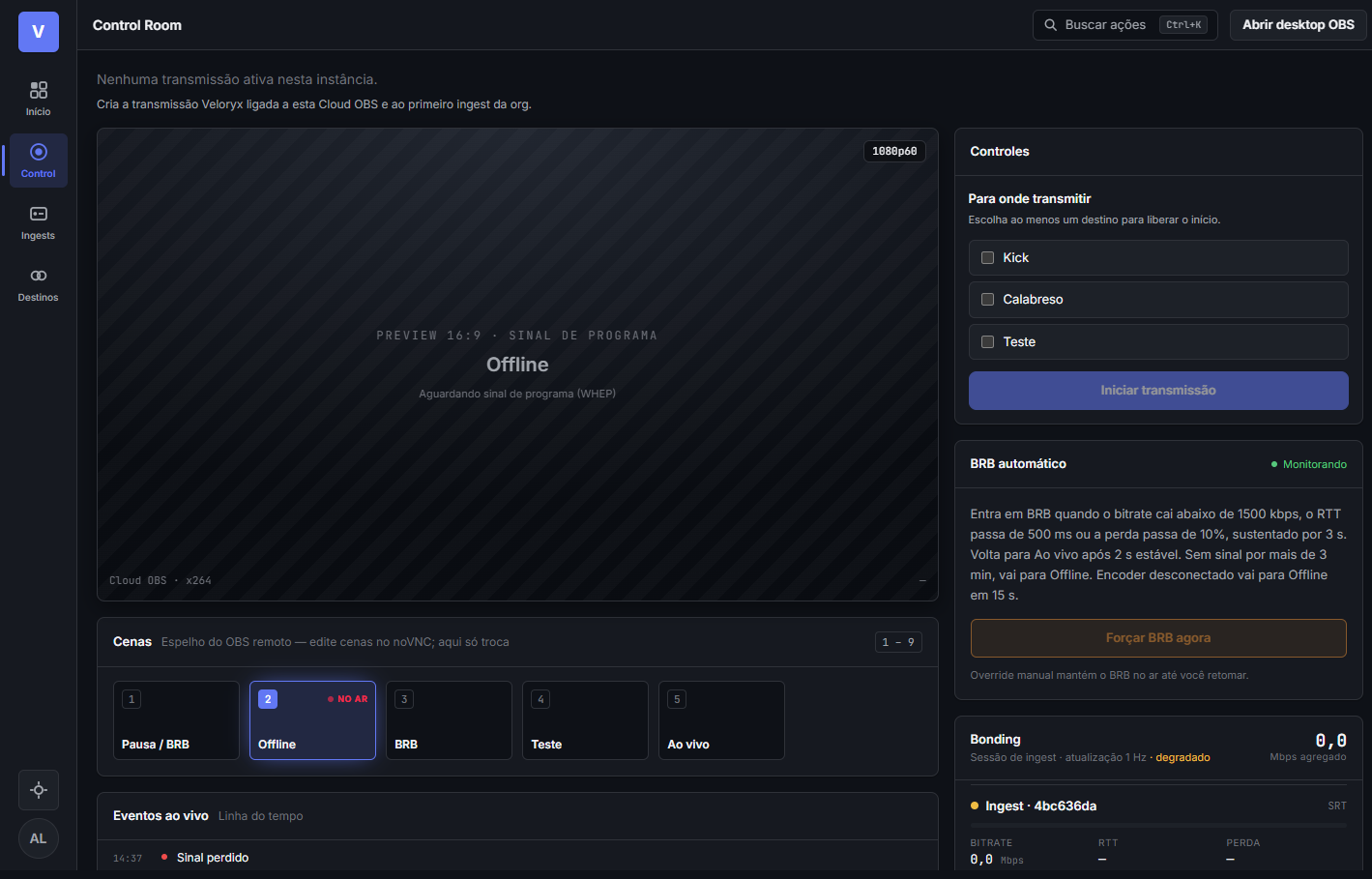Click the Veloryx V logo icon

coord(39,32)
